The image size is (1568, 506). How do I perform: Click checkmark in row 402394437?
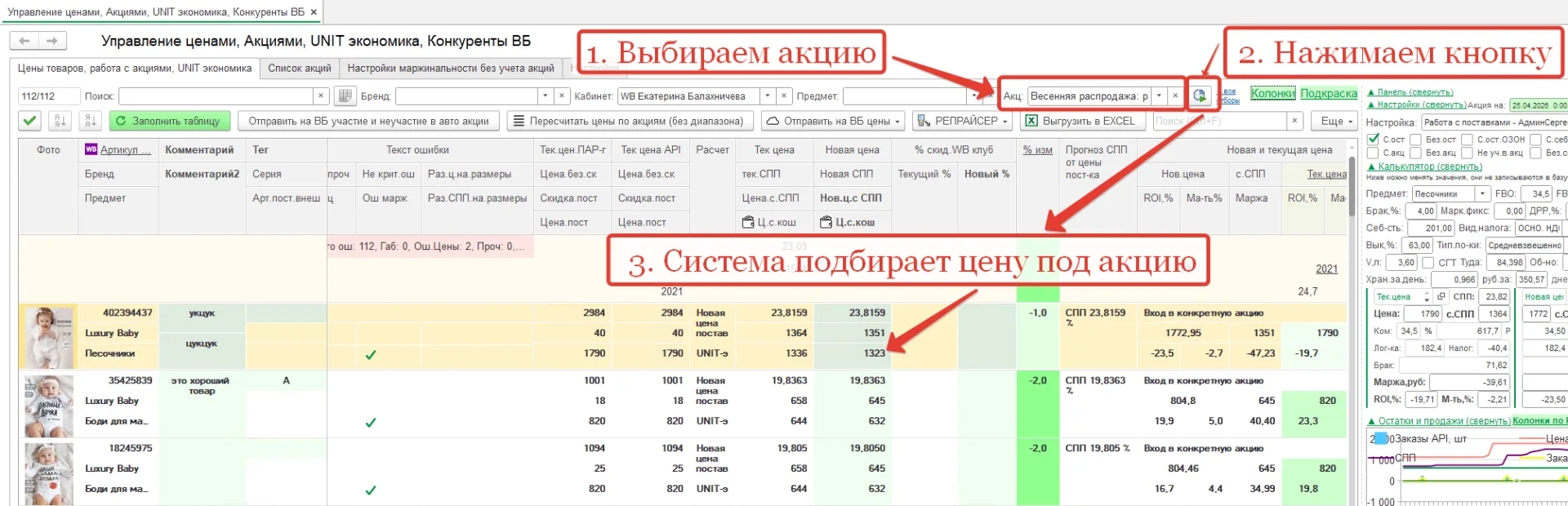371,354
